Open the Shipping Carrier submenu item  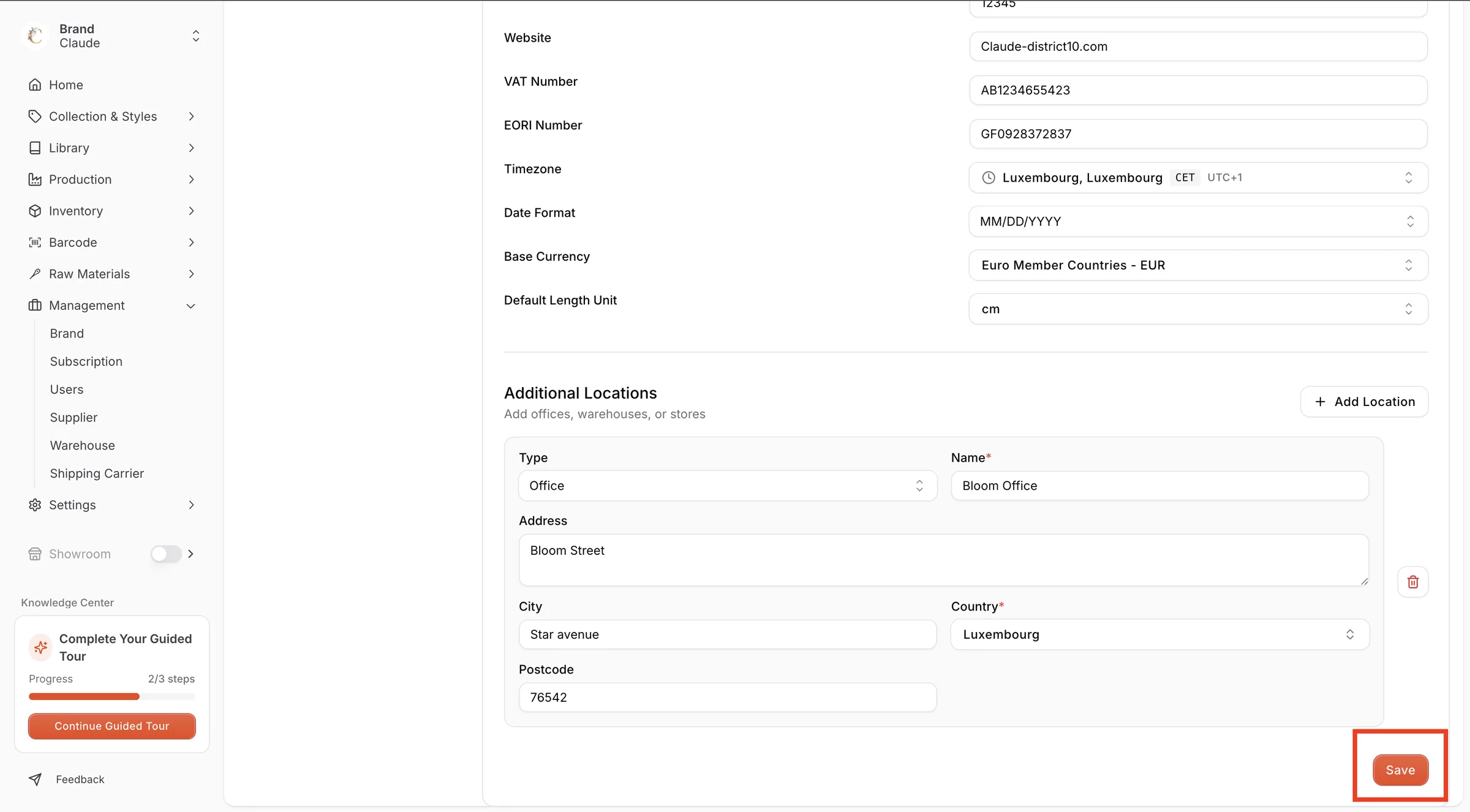pos(97,473)
